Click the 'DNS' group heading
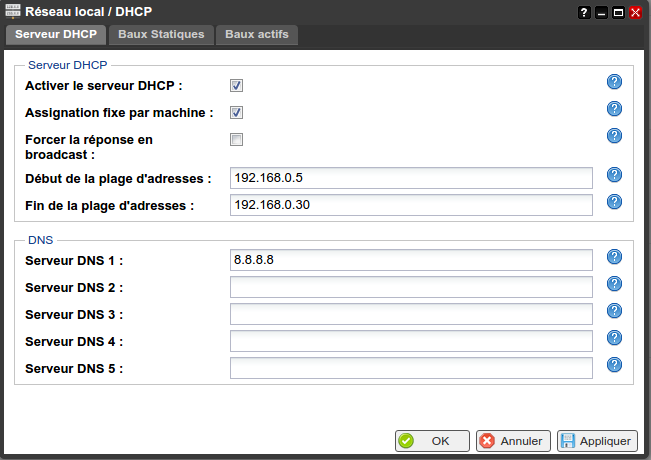This screenshot has height=460, width=651. [x=41, y=240]
